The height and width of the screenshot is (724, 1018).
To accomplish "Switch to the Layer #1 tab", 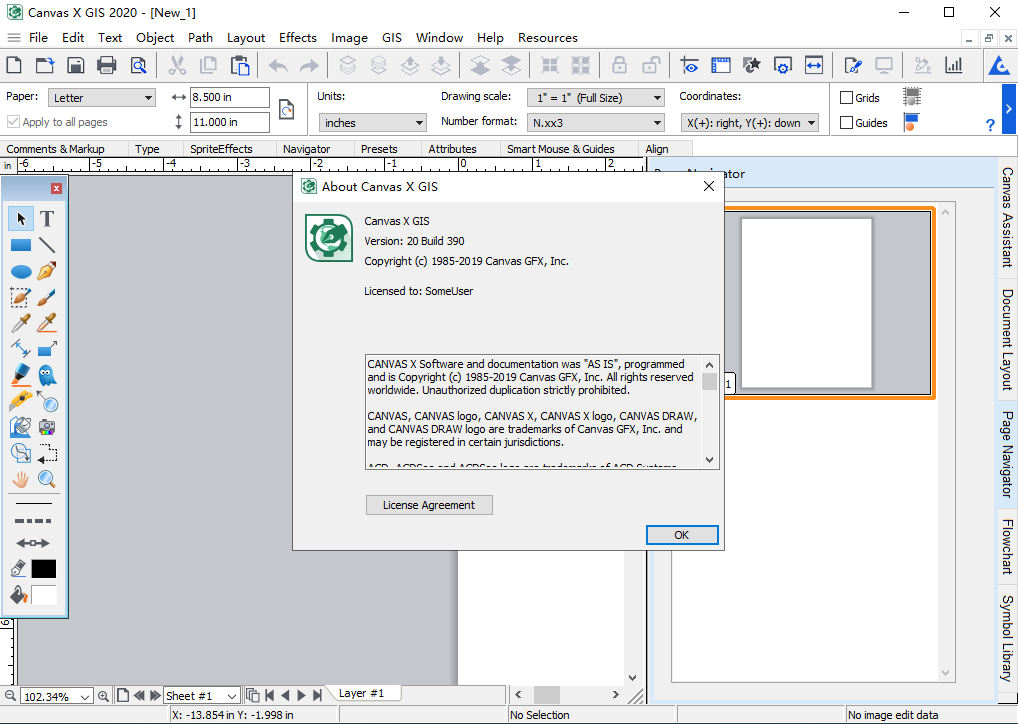I will (x=361, y=693).
